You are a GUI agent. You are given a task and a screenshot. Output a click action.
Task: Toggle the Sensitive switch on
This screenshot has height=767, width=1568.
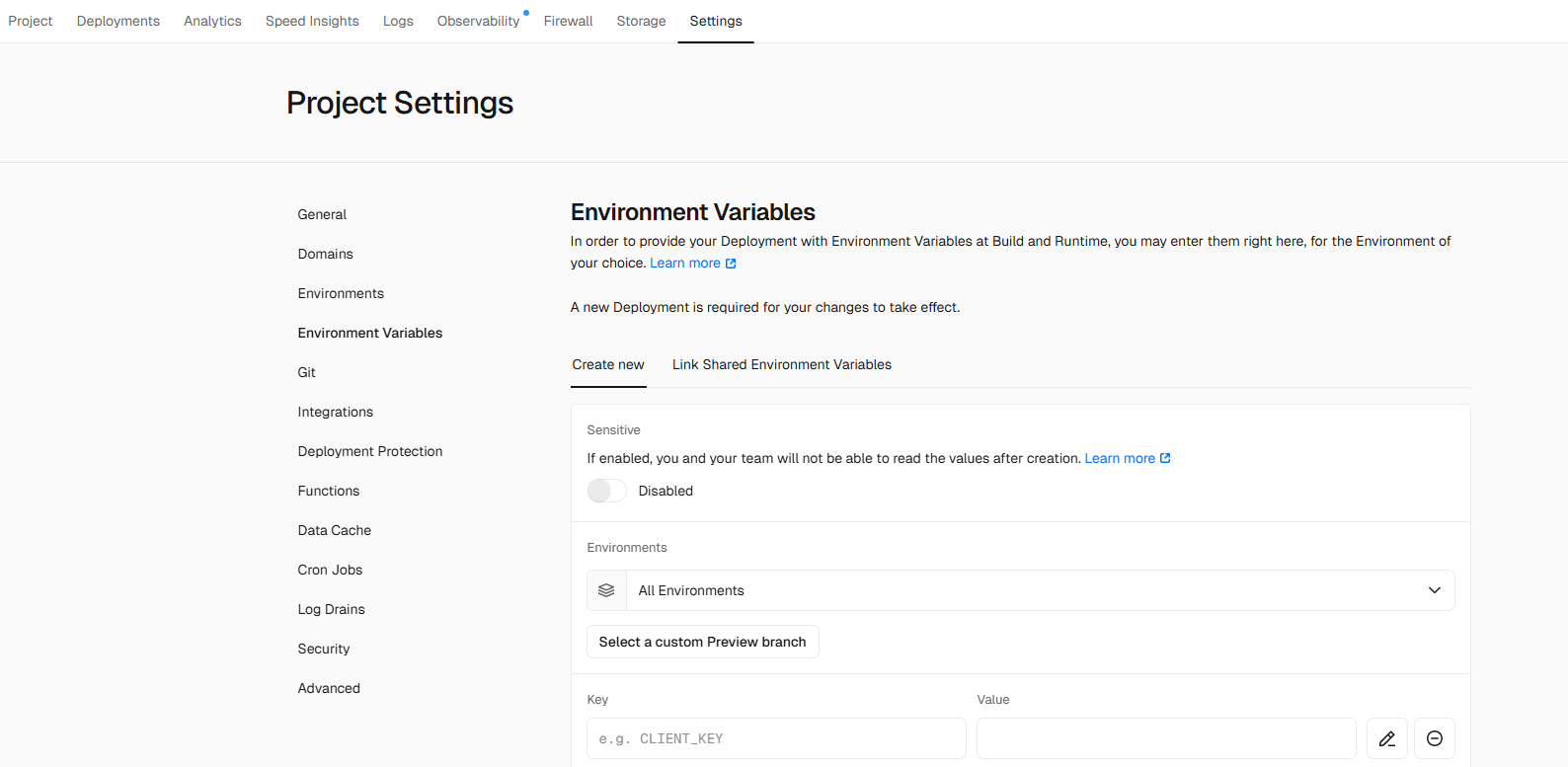tap(606, 491)
